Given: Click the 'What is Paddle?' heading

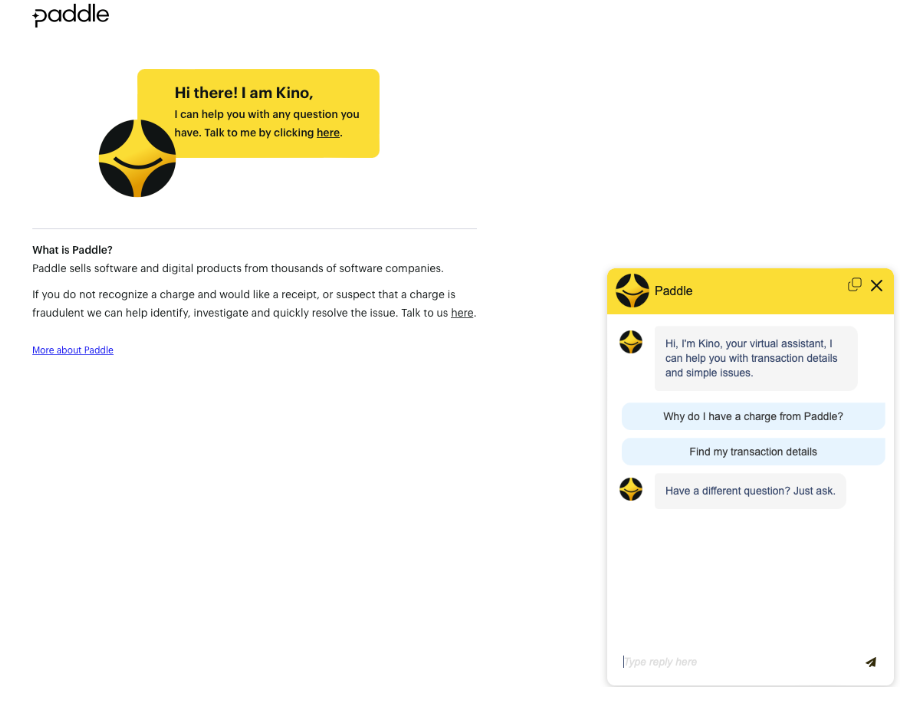Looking at the screenshot, I should pyautogui.click(x=72, y=250).
